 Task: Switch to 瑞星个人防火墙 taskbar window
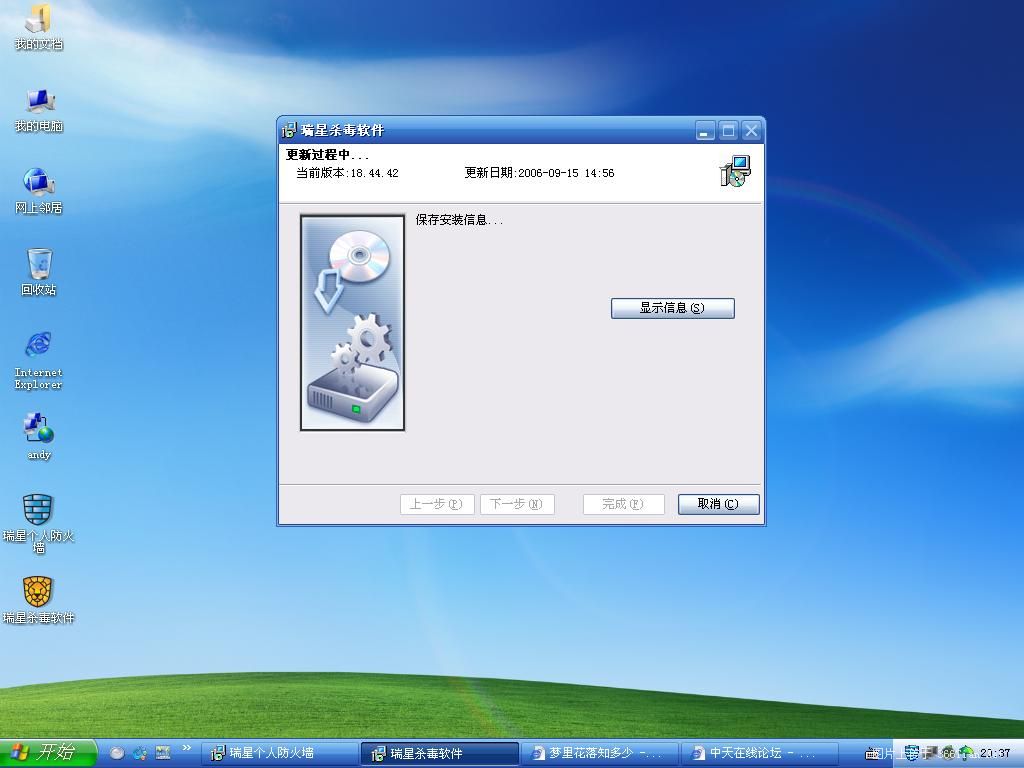pyautogui.click(x=279, y=753)
